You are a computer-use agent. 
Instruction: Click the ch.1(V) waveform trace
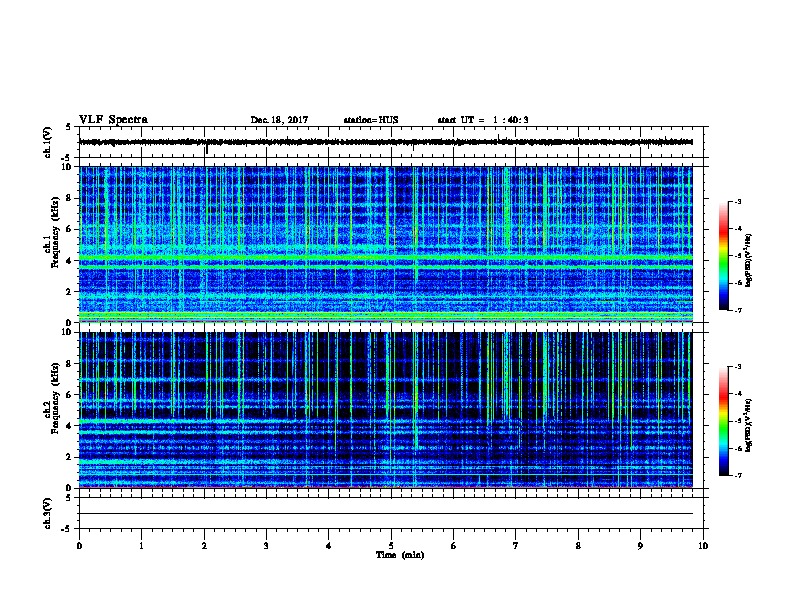[386, 142]
